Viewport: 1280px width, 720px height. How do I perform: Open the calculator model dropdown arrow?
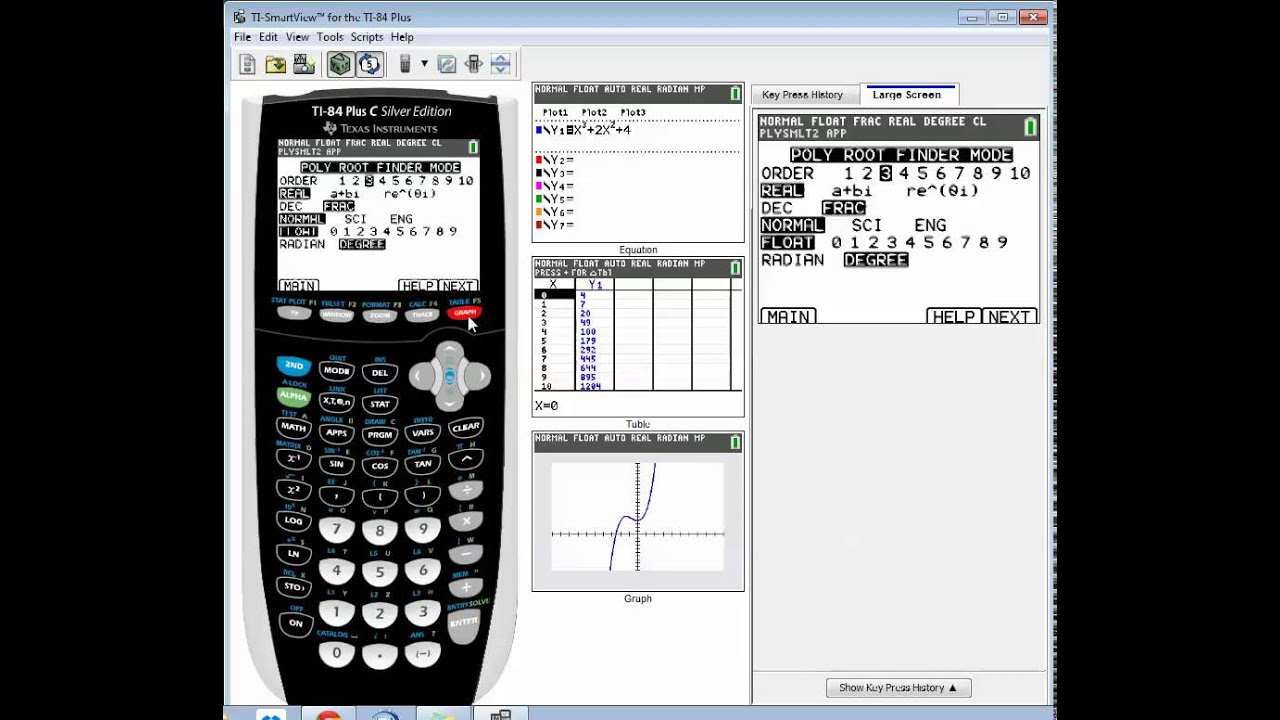tap(424, 65)
